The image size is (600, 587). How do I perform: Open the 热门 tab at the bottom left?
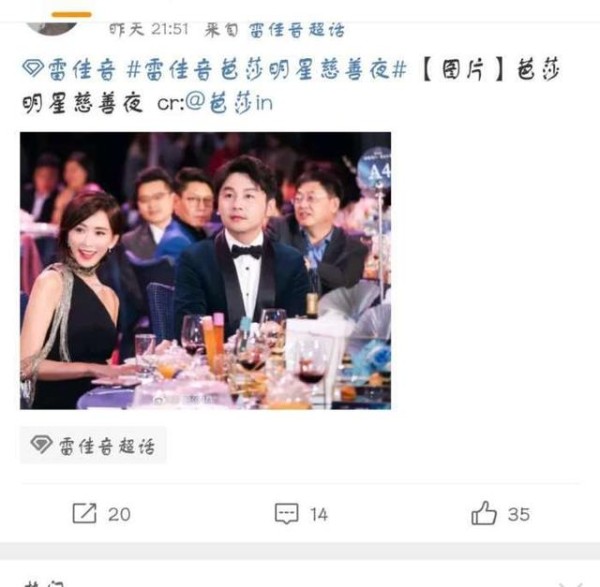42,584
